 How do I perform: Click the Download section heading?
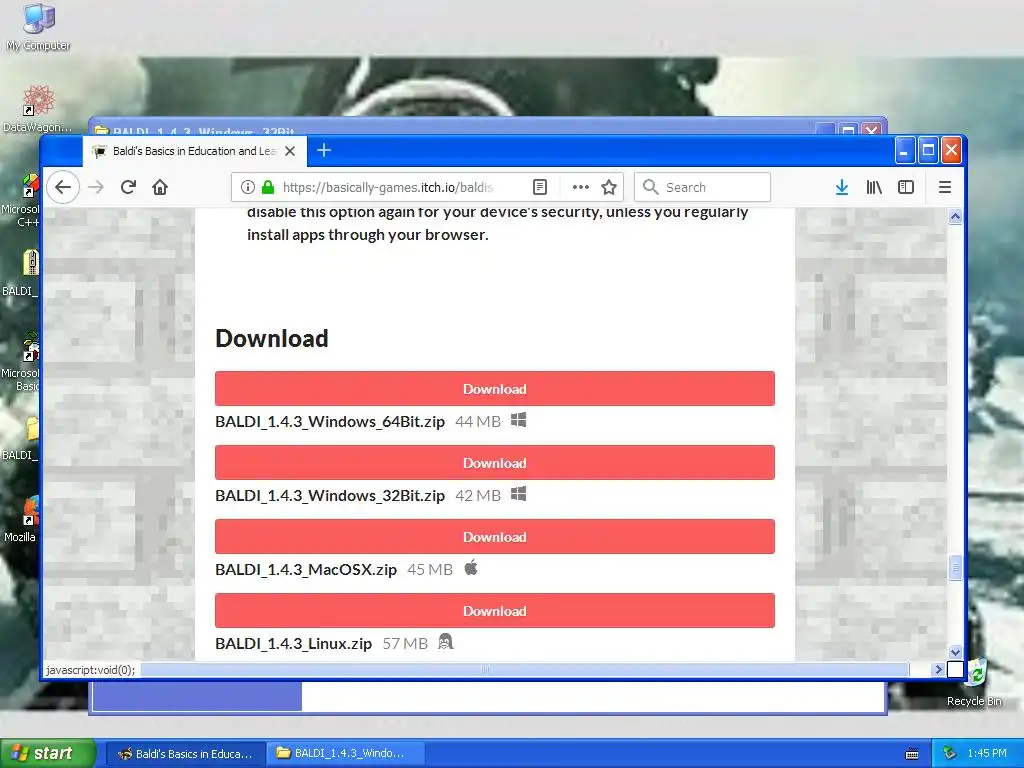pyautogui.click(x=272, y=338)
